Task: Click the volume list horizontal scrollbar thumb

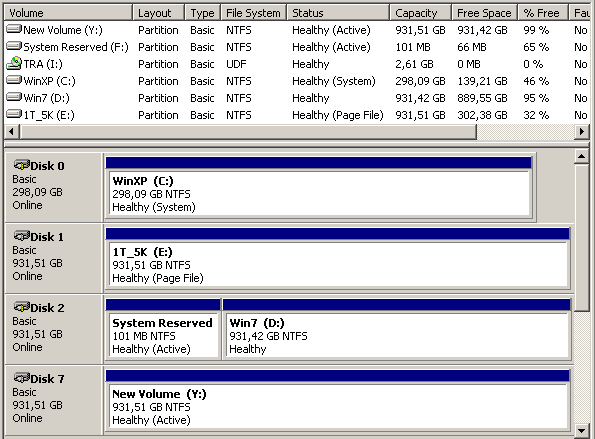Action: [x=248, y=132]
